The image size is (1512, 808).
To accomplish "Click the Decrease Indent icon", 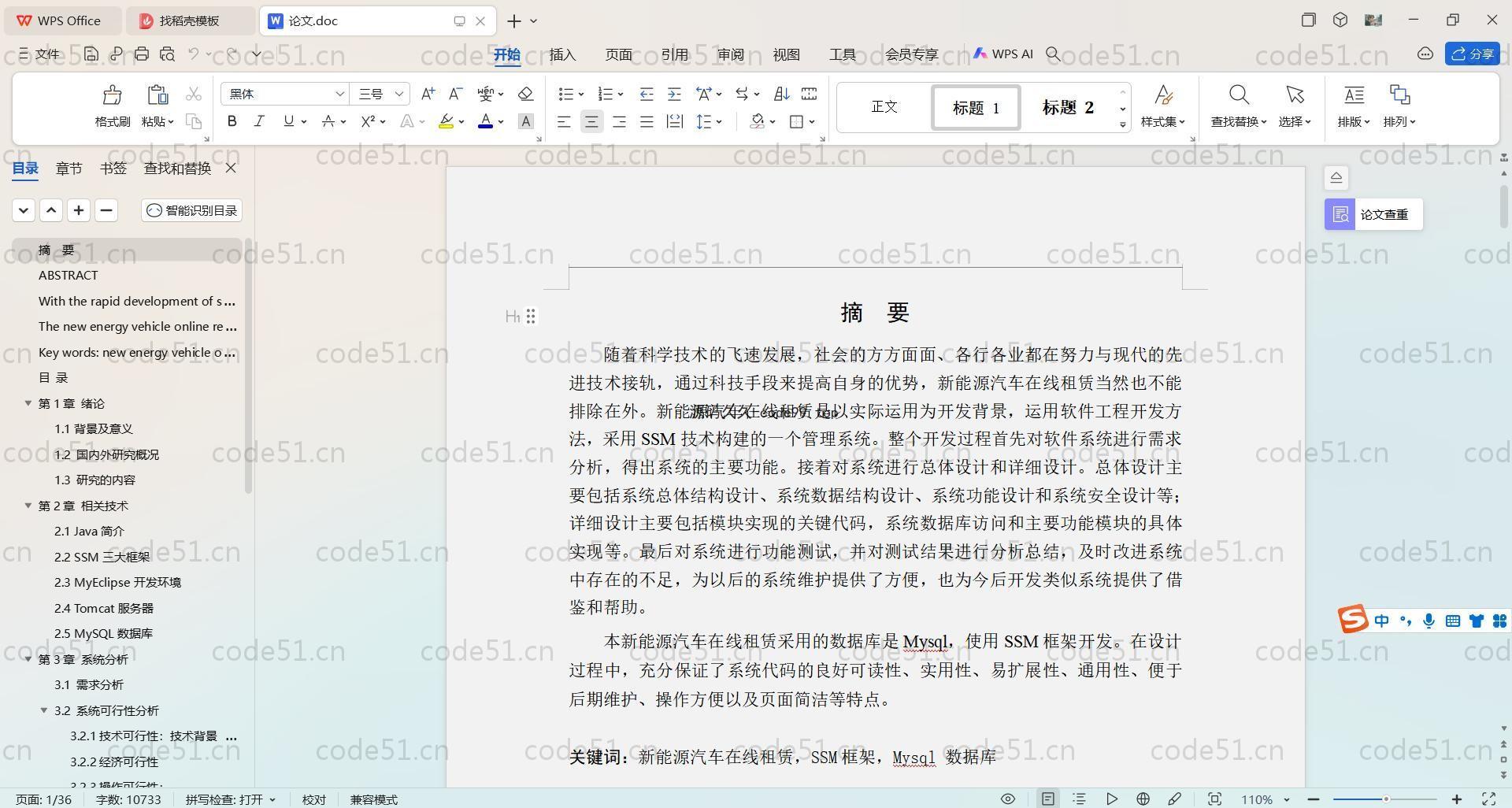I will pos(646,94).
